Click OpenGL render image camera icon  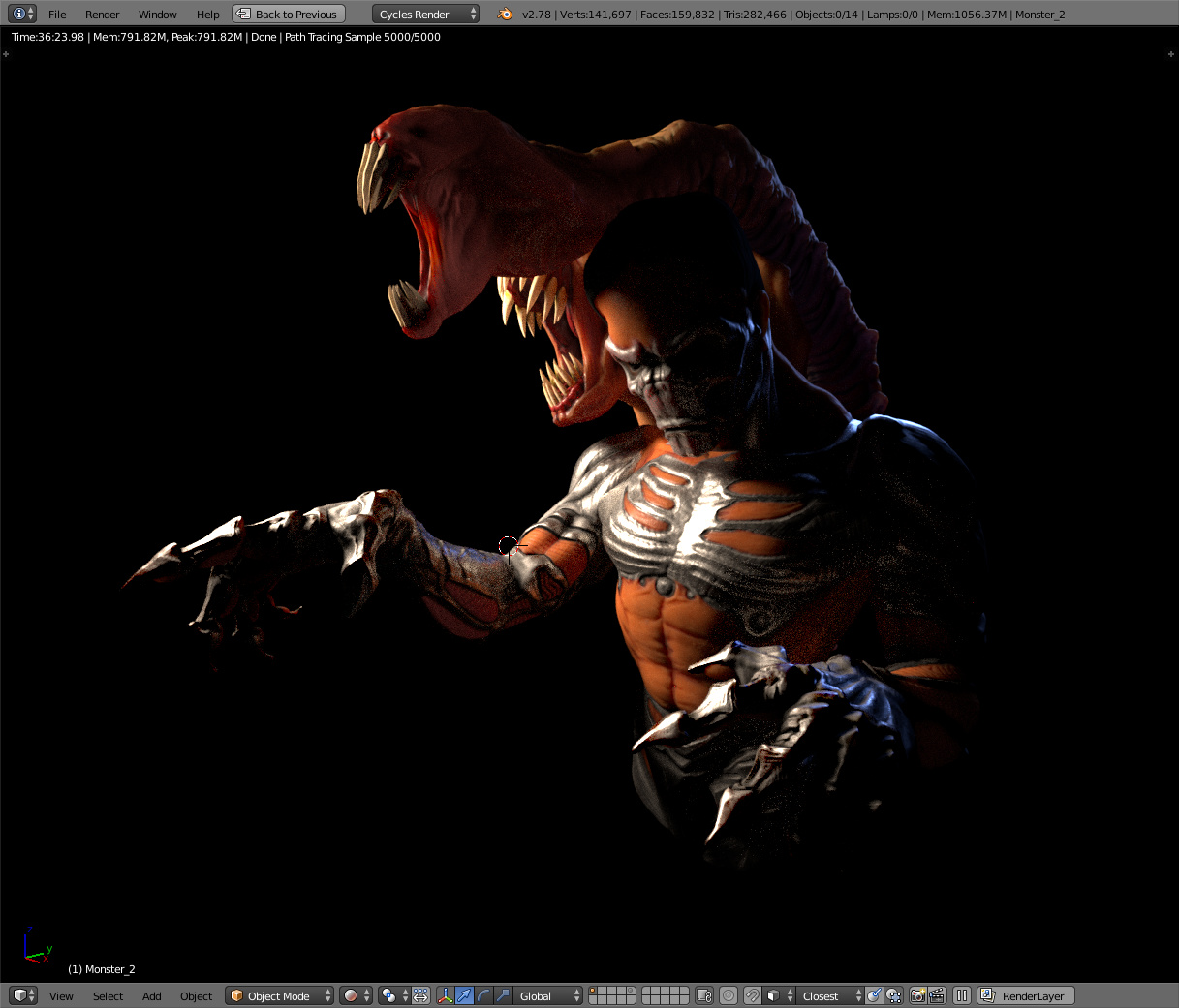click(x=917, y=995)
